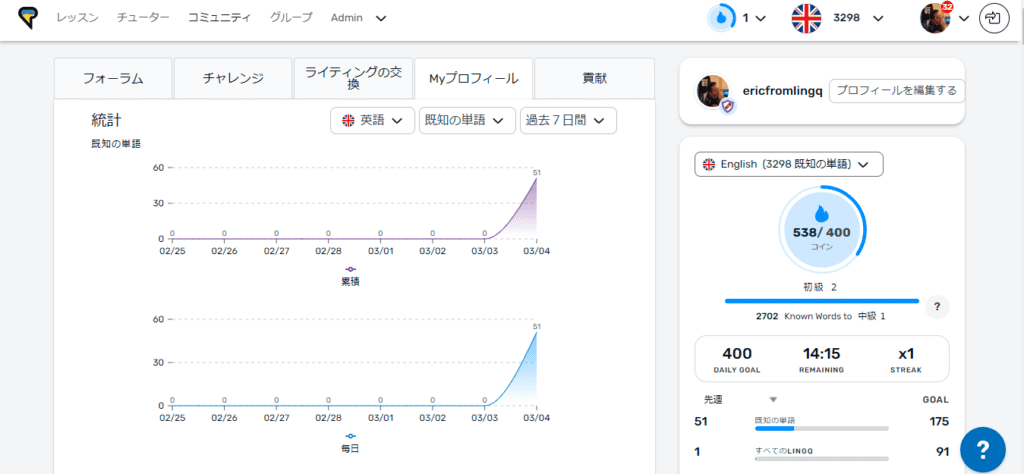
Task: Expand the 英語 language dropdown
Action: coord(372,121)
